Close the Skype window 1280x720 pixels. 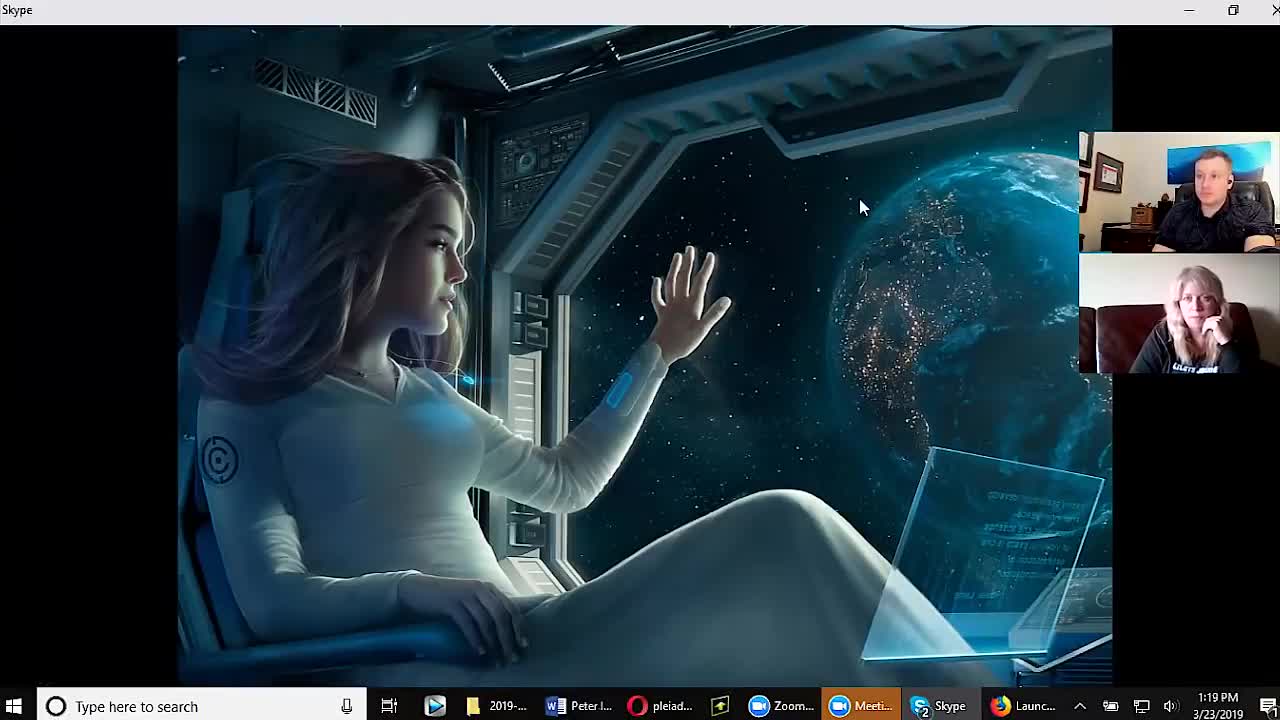(1273, 10)
